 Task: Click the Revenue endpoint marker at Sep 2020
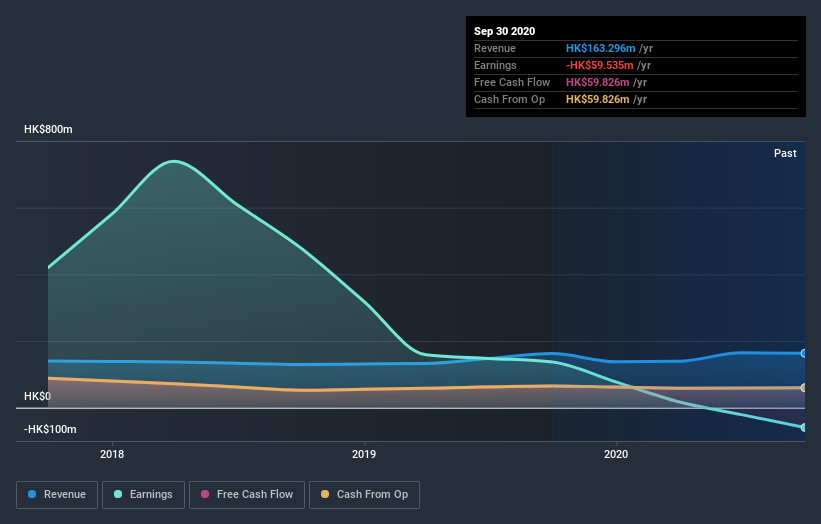[804, 353]
